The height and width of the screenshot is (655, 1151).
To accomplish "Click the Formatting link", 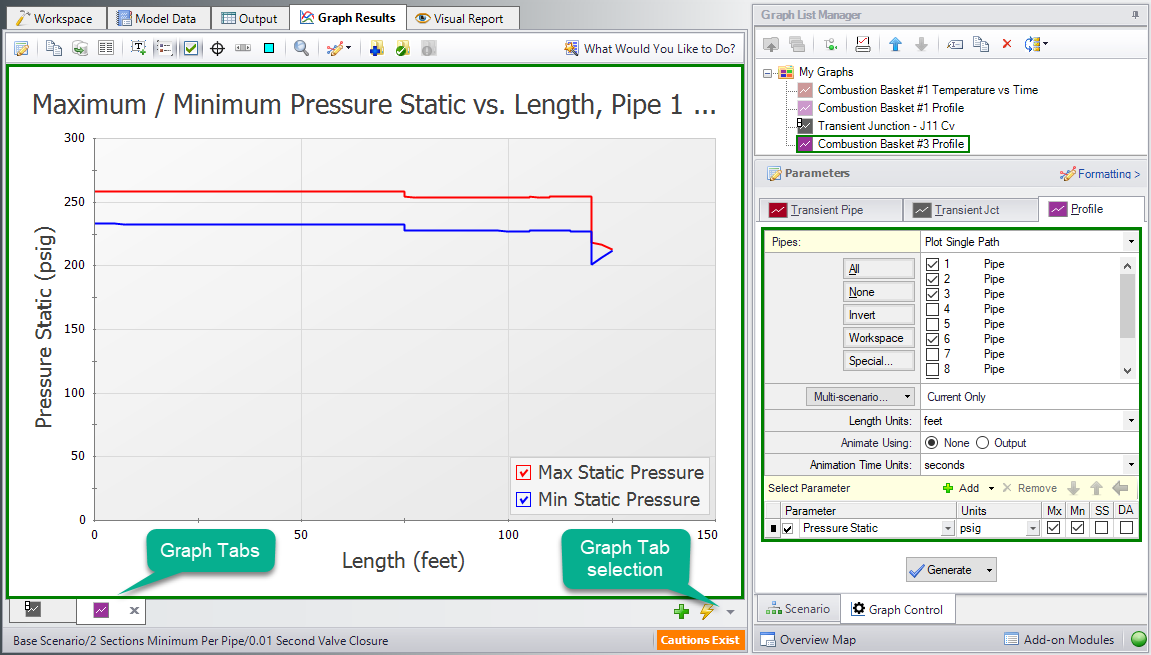I will (x=1100, y=174).
